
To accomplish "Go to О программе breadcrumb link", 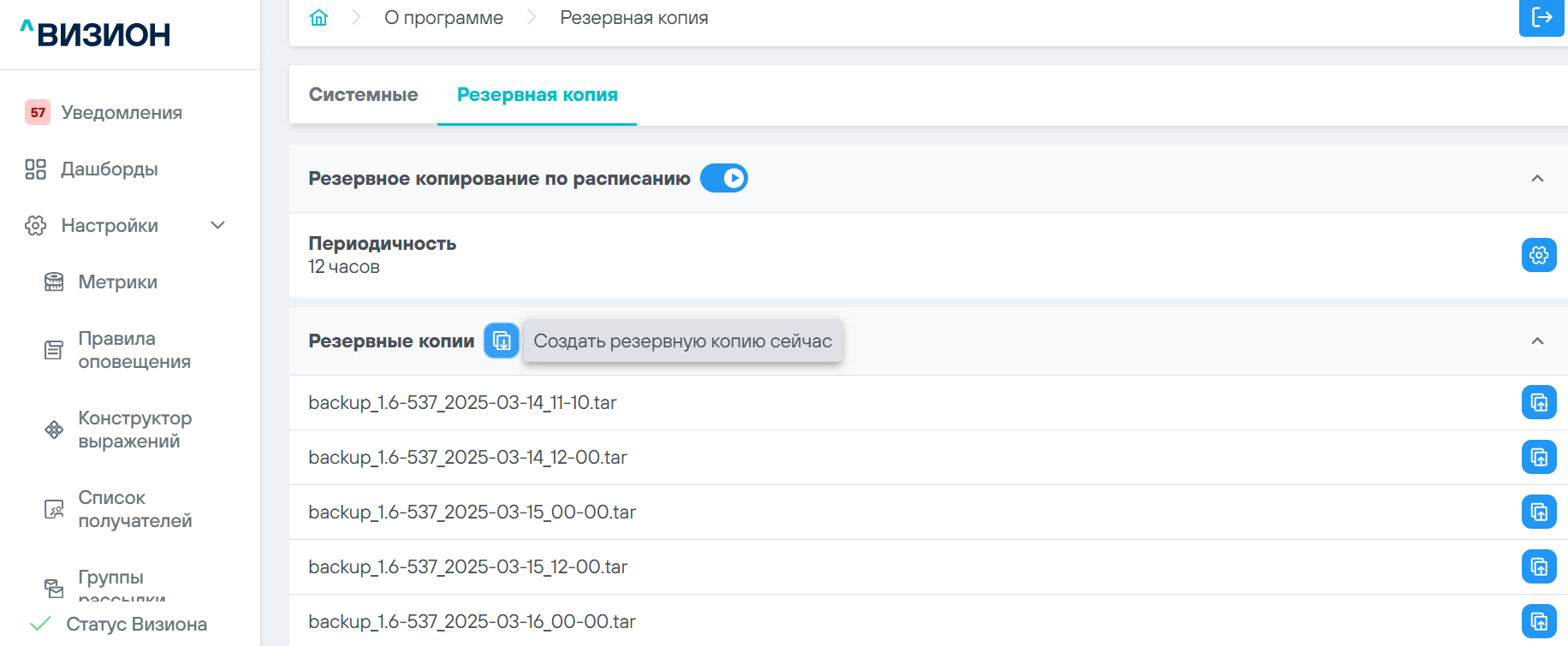I will 443,18.
